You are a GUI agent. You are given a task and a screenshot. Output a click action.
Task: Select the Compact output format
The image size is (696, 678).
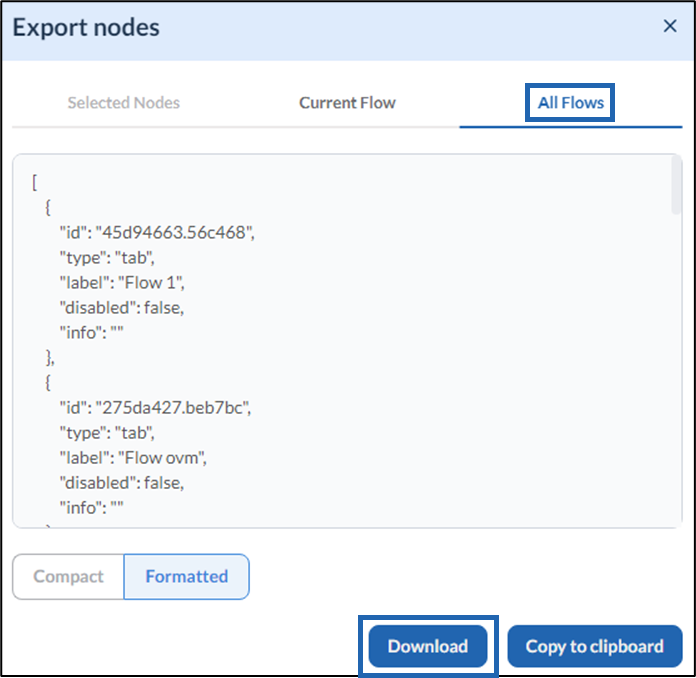68,576
